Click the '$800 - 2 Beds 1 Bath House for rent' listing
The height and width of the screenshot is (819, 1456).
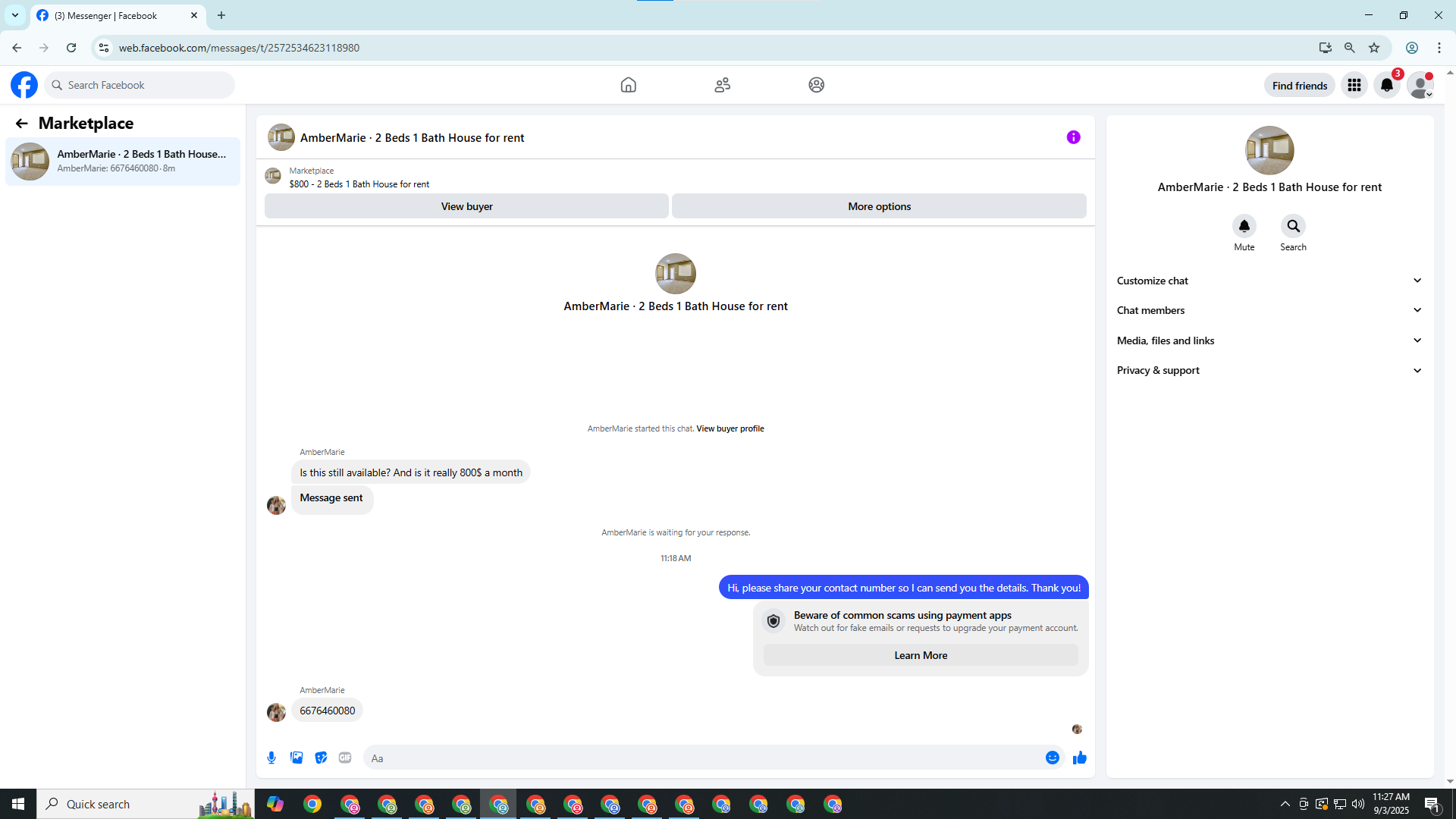[x=359, y=184]
